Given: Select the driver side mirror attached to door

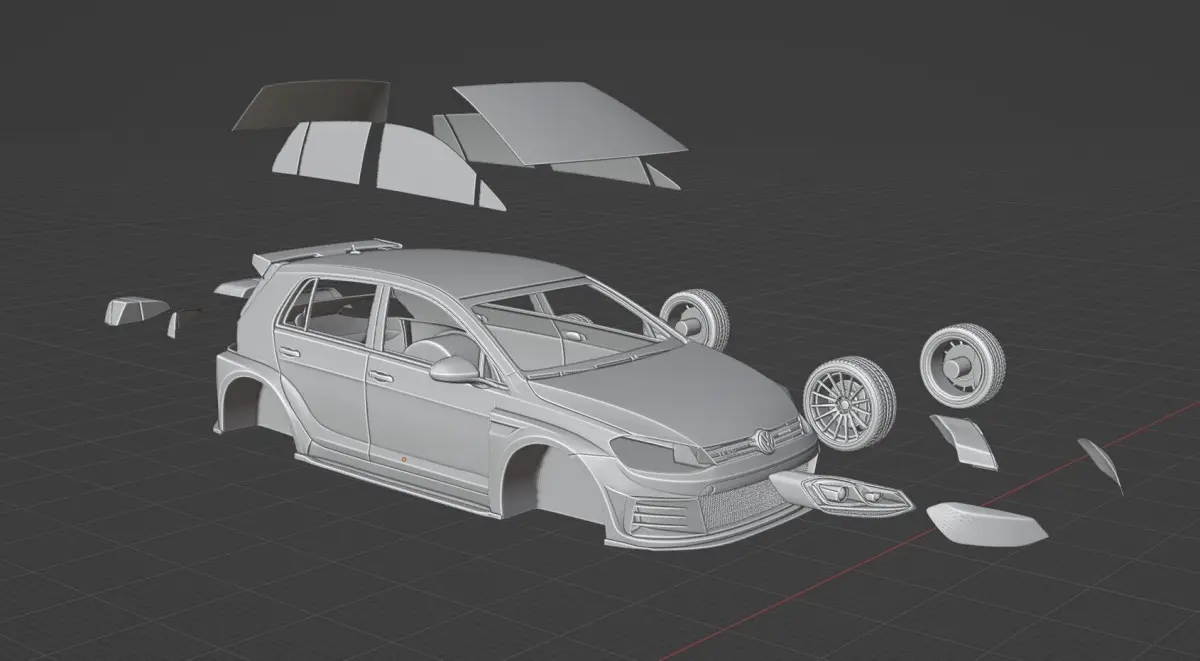Looking at the screenshot, I should click(455, 368).
